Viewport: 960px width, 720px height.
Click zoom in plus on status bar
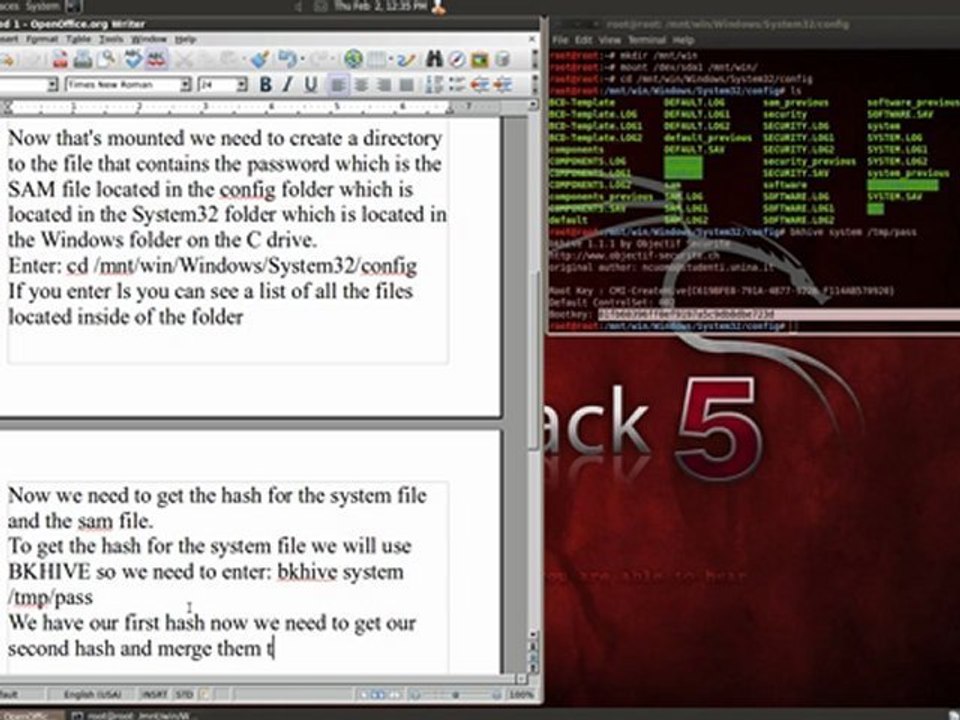(x=497, y=694)
